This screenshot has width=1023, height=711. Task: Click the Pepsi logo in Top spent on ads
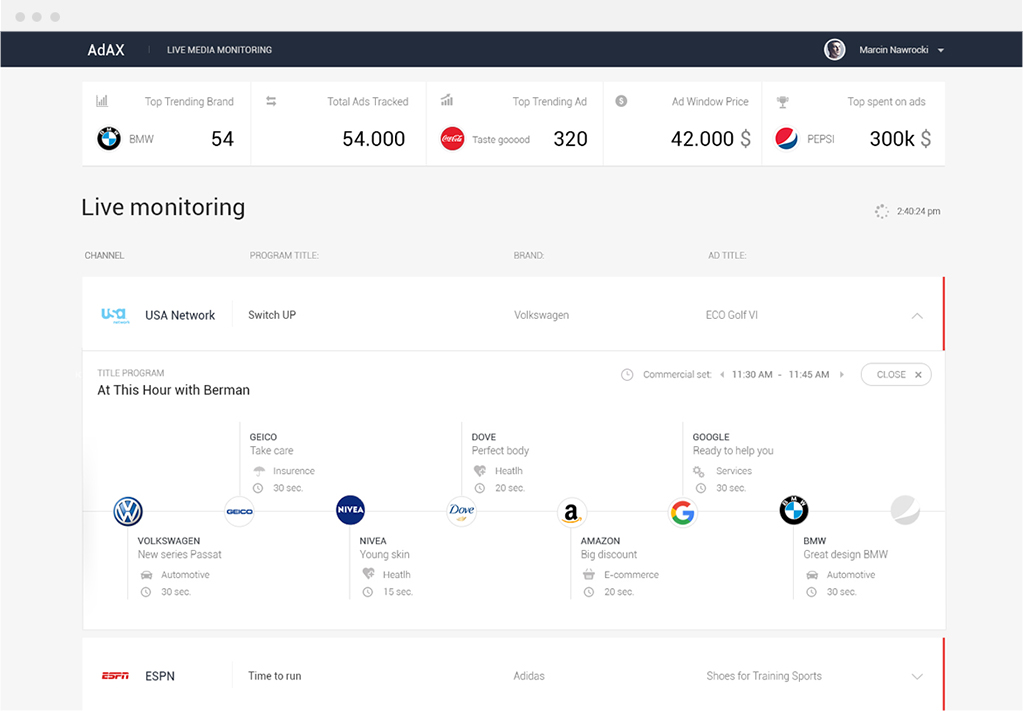[x=786, y=138]
